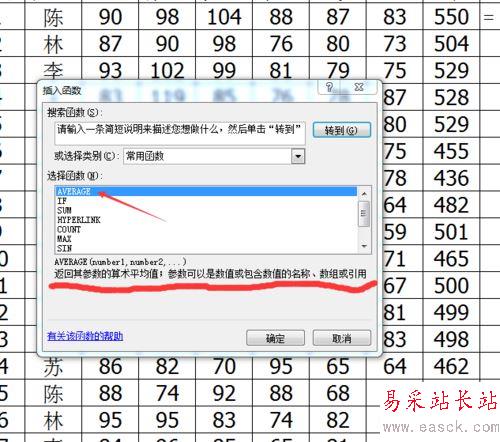Cancel with the 取消 button
Screen dimensions: 500x442
342,338
